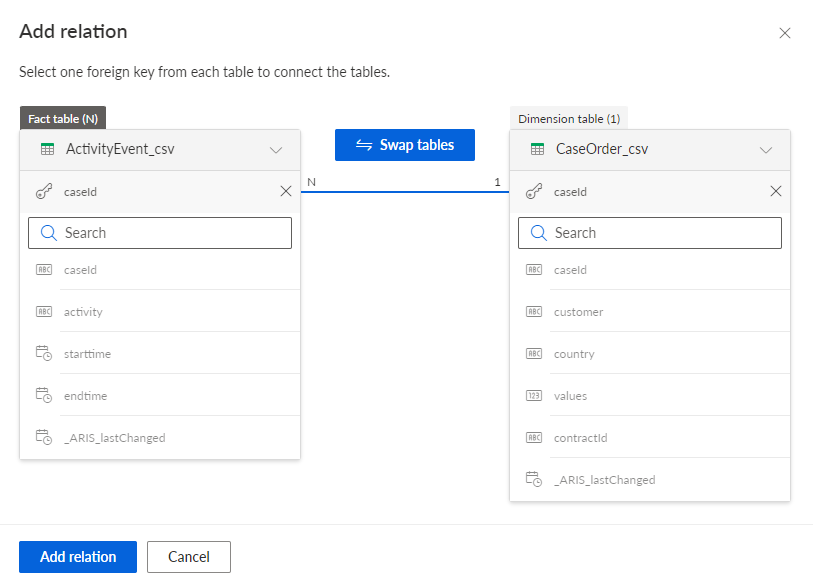
Task: Click the dimension table search magnifier icon
Action: coord(539,233)
